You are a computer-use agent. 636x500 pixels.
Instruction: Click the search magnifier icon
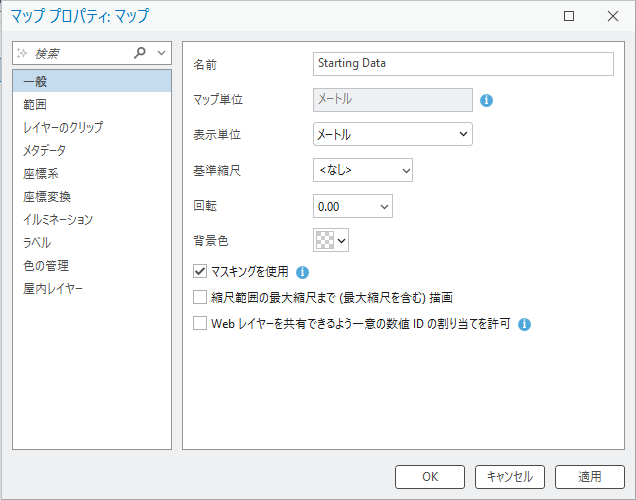pyautogui.click(x=140, y=52)
